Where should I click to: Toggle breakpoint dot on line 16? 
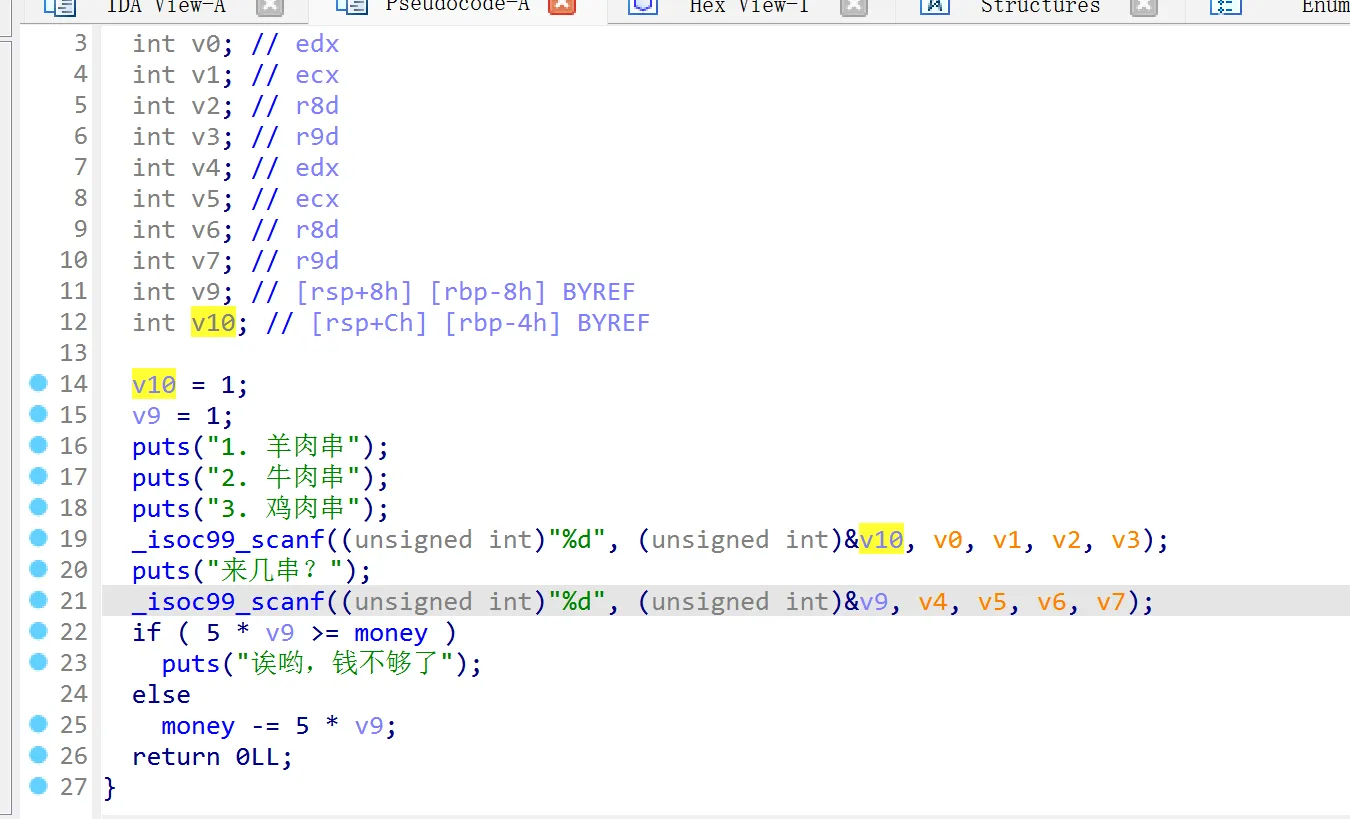(x=39, y=446)
